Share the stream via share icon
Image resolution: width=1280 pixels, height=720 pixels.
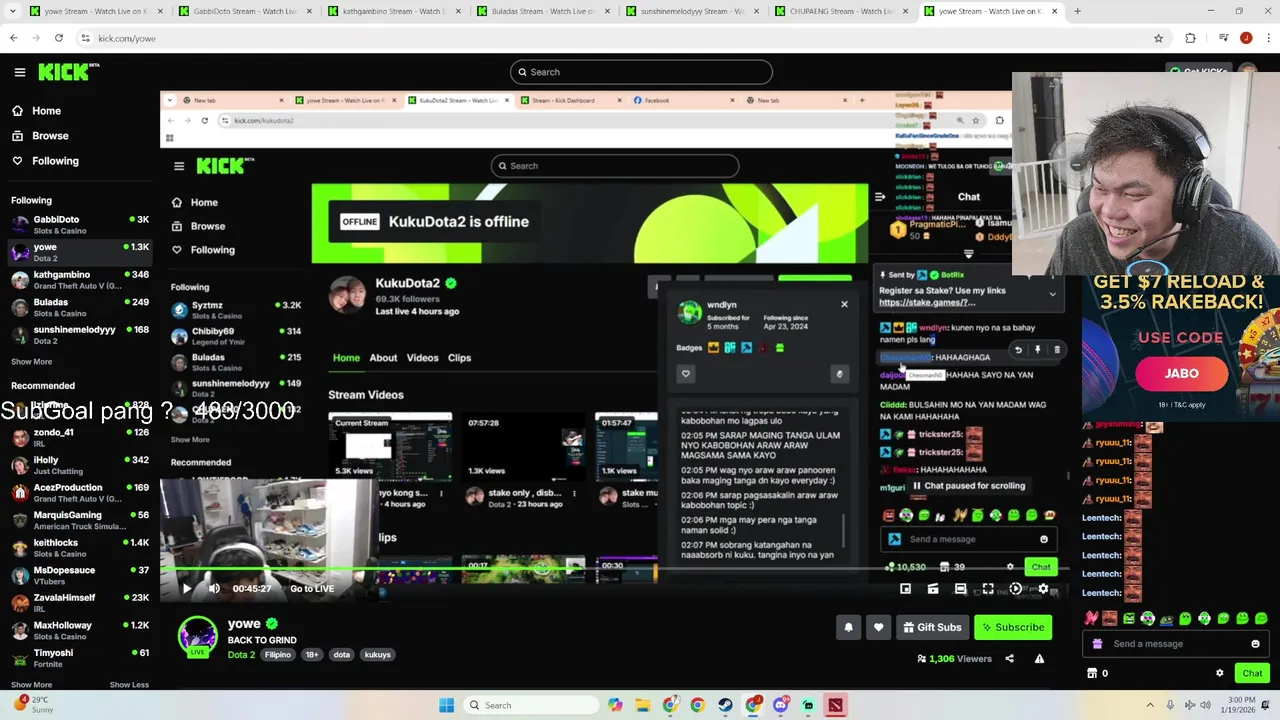tap(1009, 659)
